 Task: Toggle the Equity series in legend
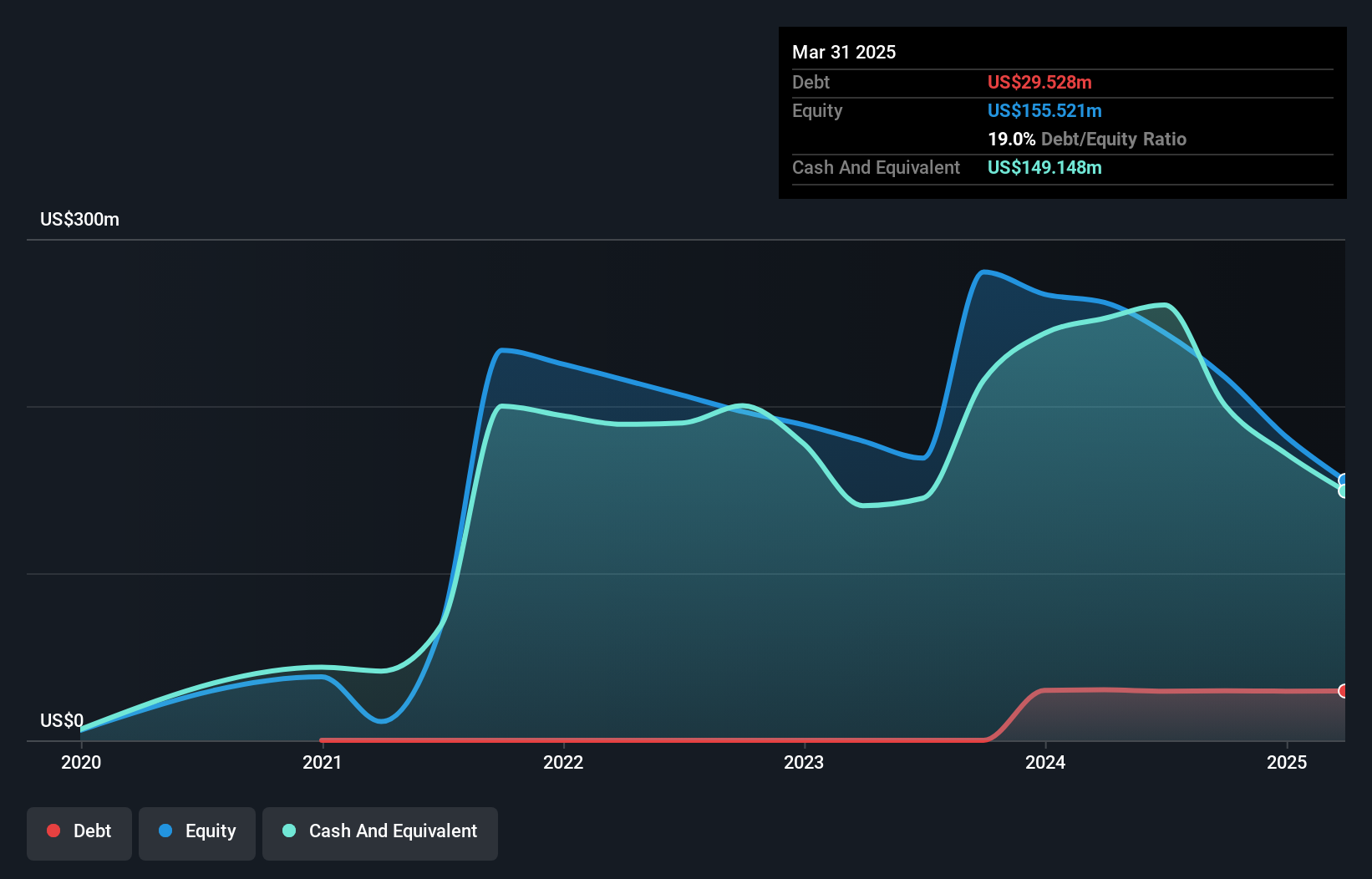pyautogui.click(x=197, y=833)
